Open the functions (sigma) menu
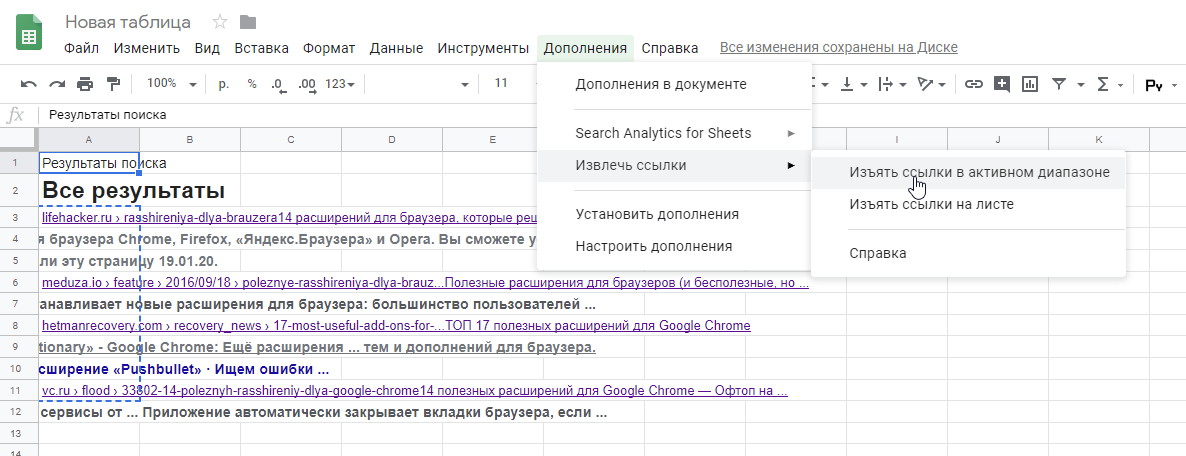 pyautogui.click(x=1103, y=84)
